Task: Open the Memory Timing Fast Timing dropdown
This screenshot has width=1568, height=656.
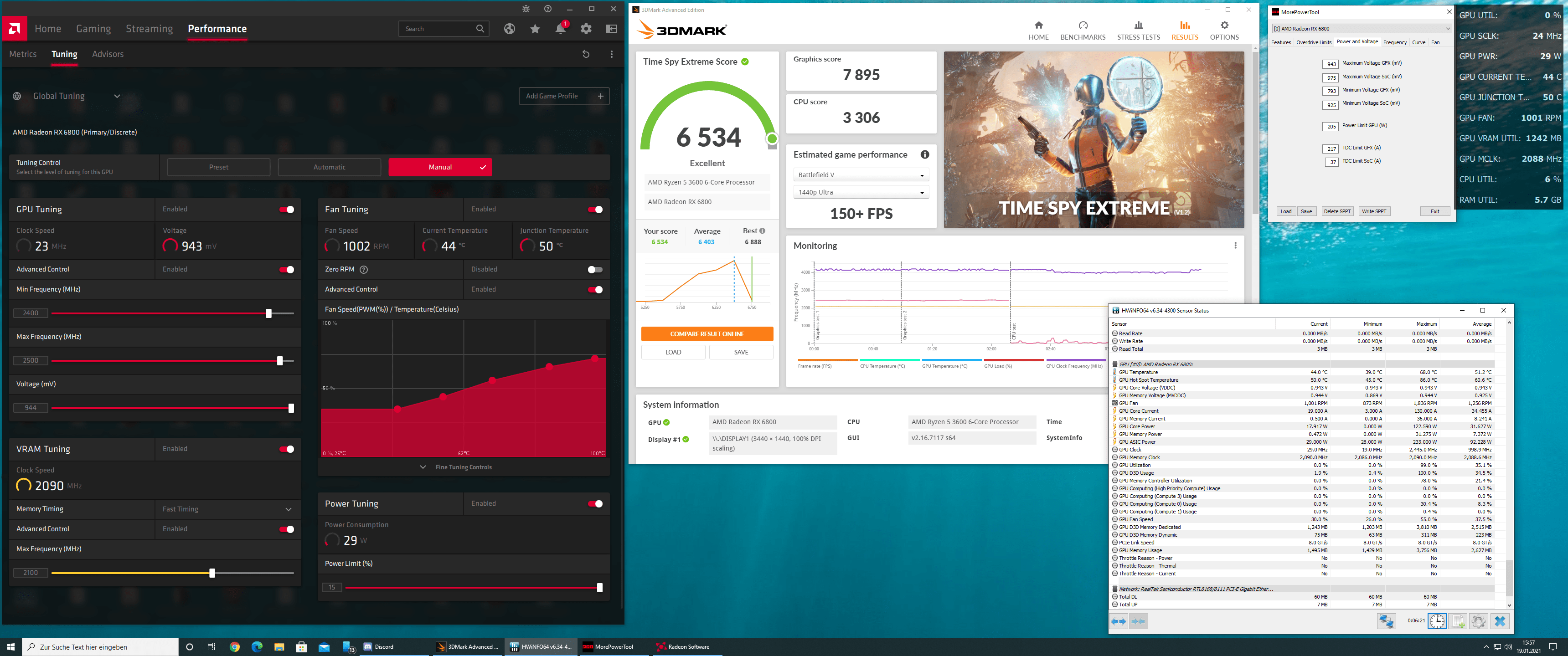Action: [227, 509]
